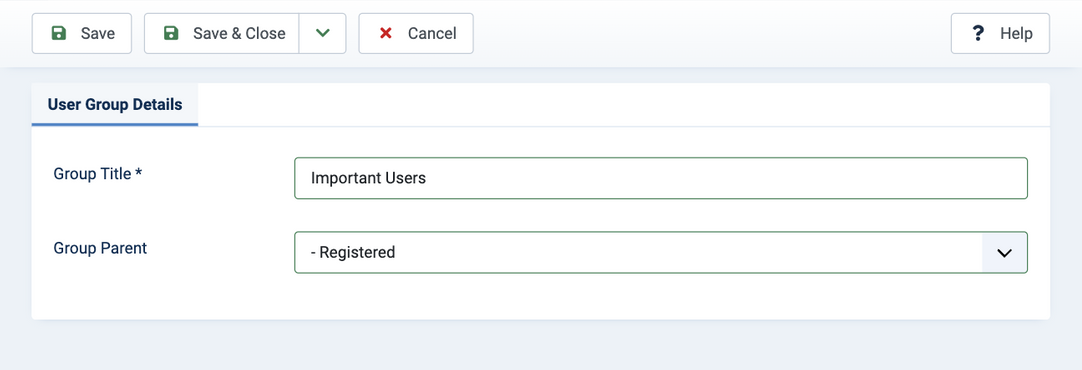Click the red X icon on Cancel
Screen dimensions: 1082x370
(386, 33)
